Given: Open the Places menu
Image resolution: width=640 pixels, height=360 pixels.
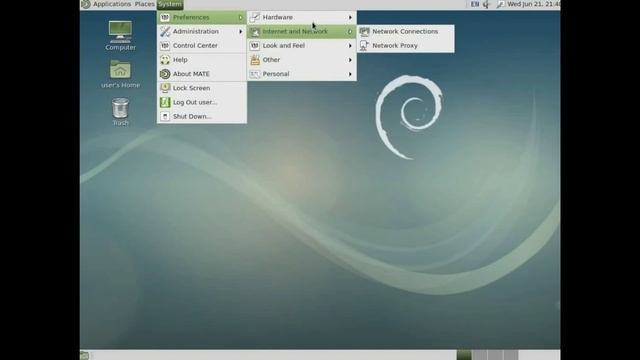Looking at the screenshot, I should [144, 4].
